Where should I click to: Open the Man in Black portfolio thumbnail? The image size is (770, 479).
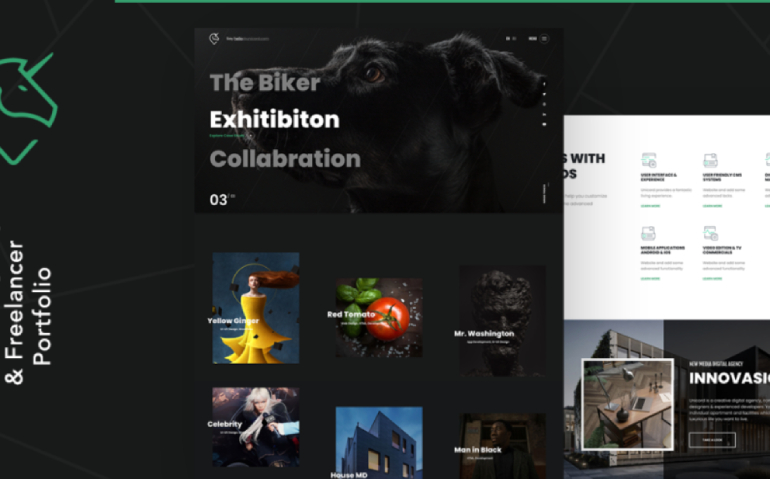502,446
